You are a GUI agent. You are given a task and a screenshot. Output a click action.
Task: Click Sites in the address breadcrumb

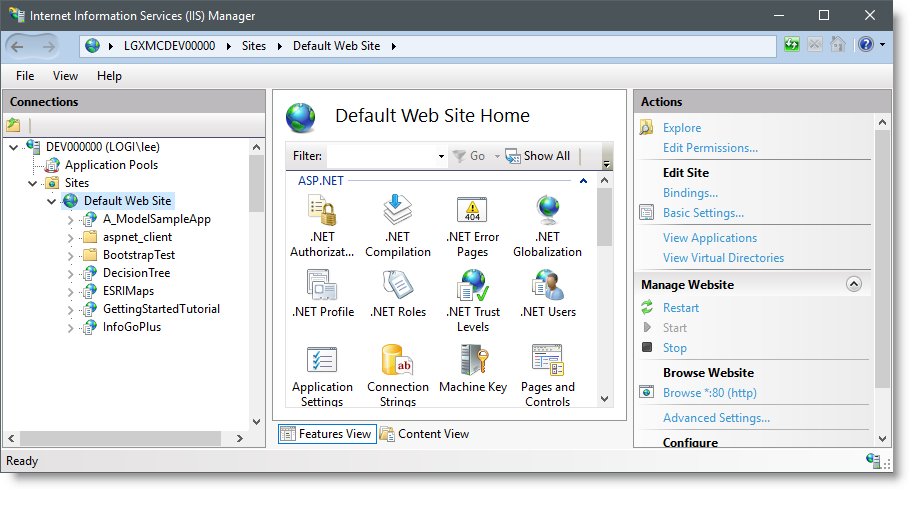pos(254,46)
